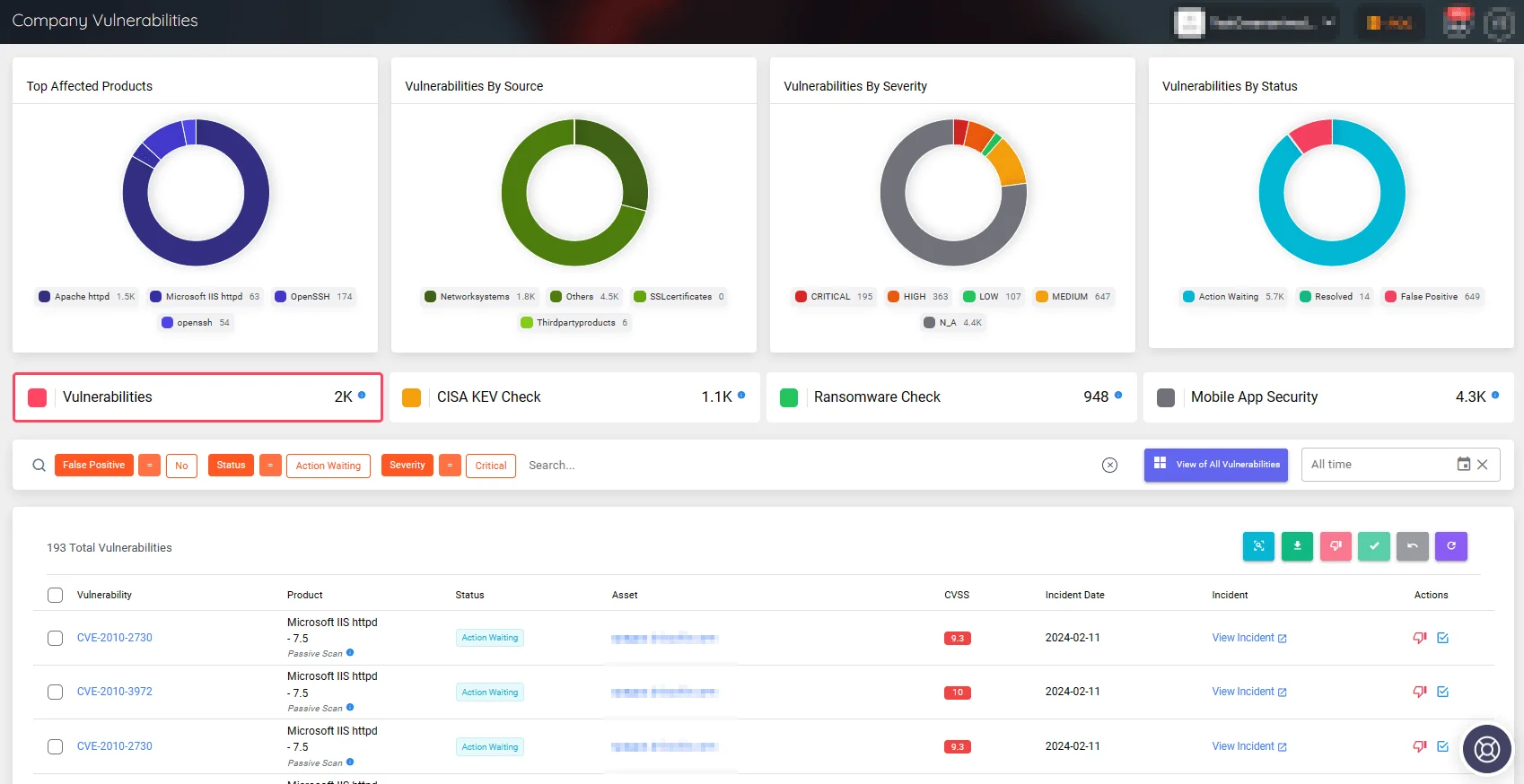The width and height of the screenshot is (1524, 784).
Task: Click into the filter Search input
Action: click(x=808, y=465)
